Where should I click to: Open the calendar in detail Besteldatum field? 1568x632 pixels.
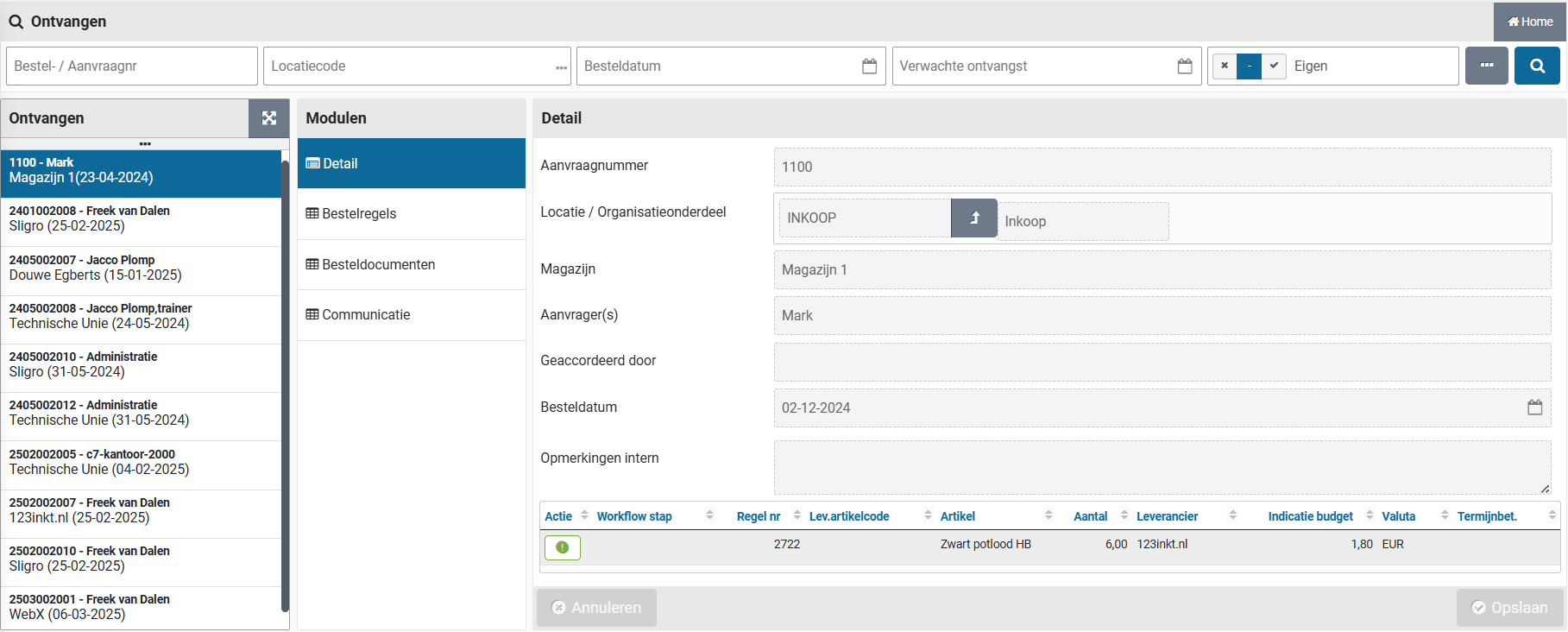pyautogui.click(x=1534, y=408)
